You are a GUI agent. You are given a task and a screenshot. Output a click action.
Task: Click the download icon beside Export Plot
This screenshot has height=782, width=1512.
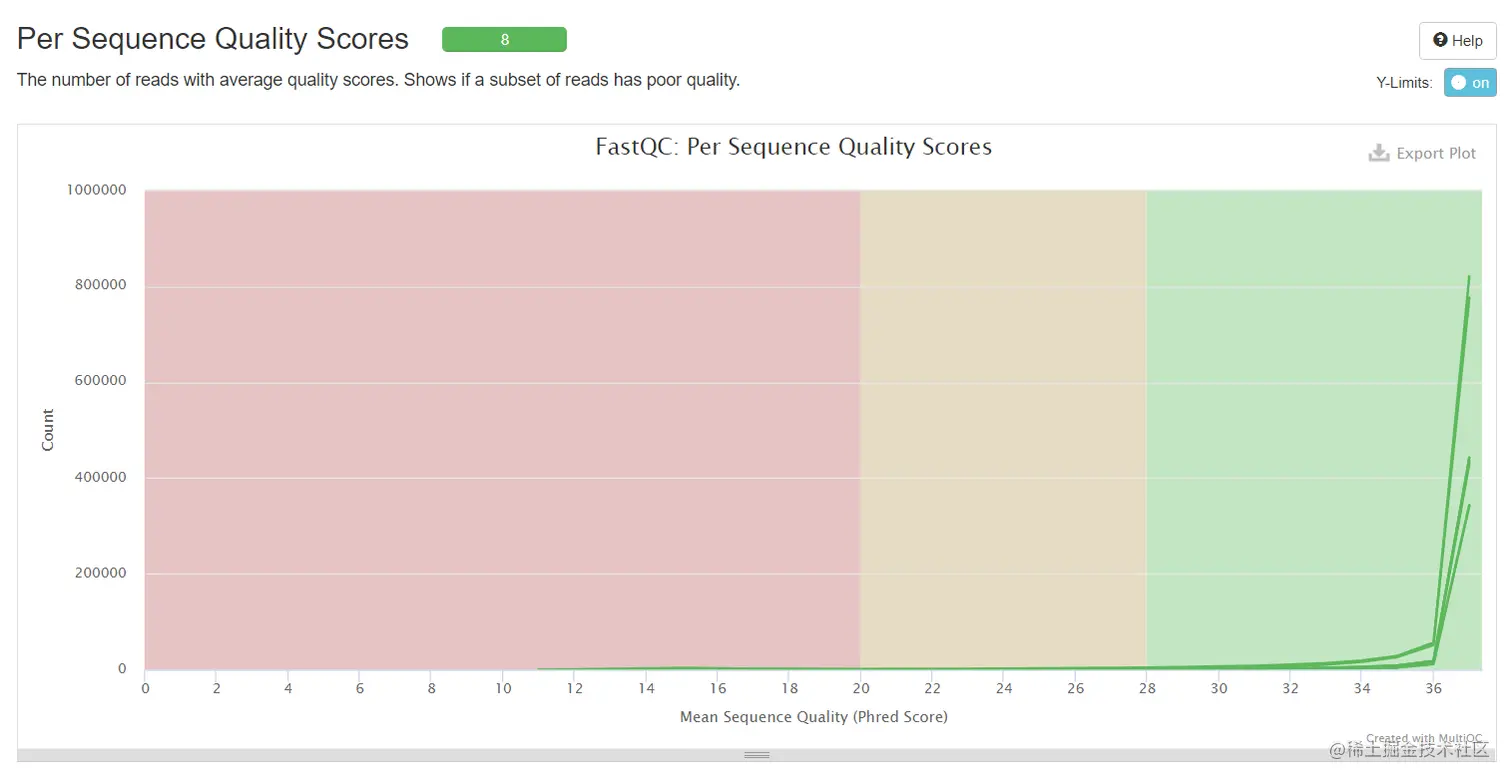[x=1379, y=153]
